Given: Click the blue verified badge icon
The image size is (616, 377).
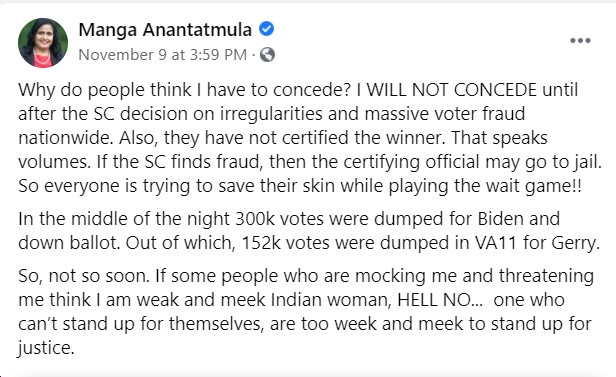Looking at the screenshot, I should coord(266,29).
